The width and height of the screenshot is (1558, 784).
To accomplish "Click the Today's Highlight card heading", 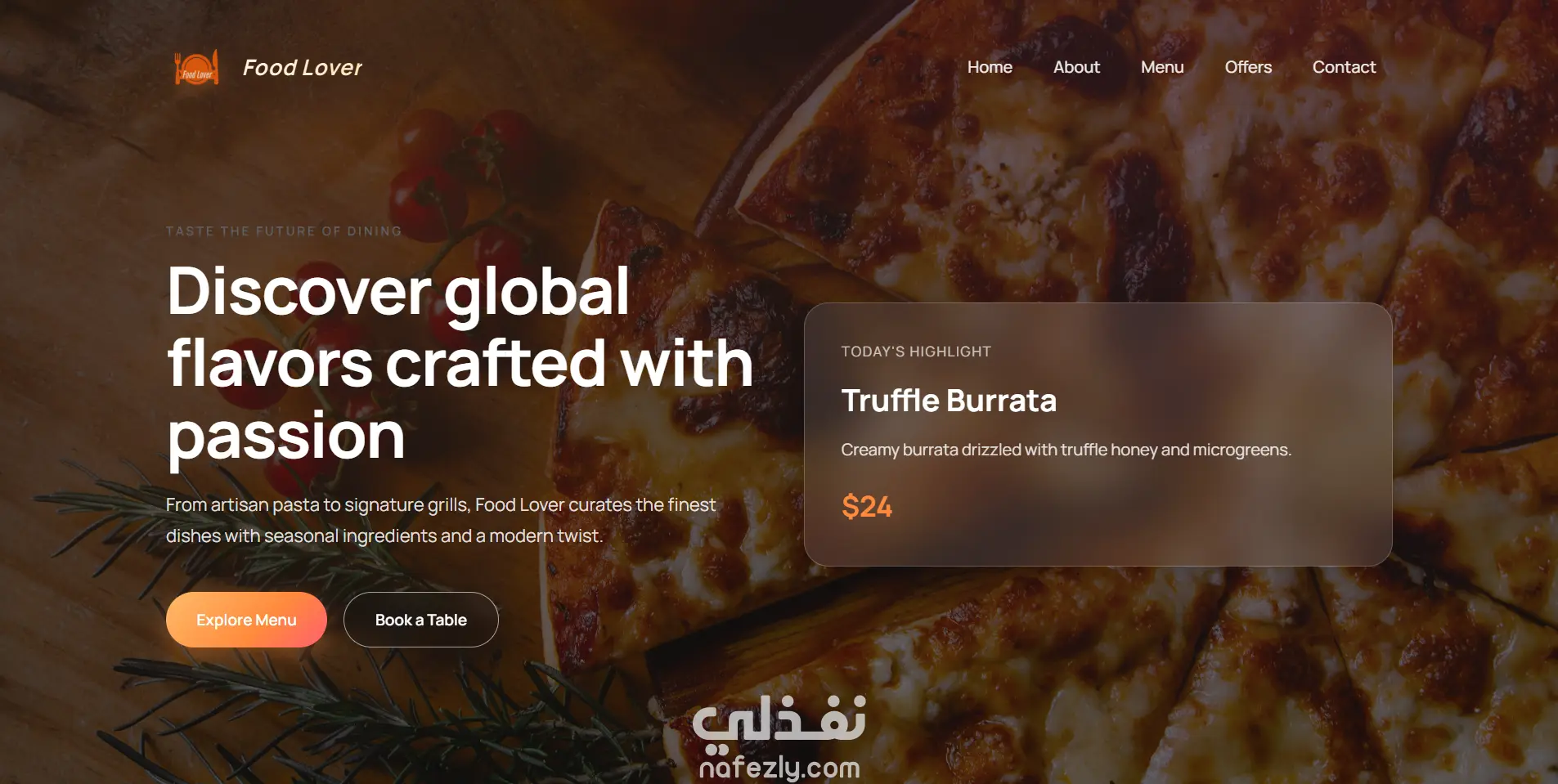I will 916,352.
